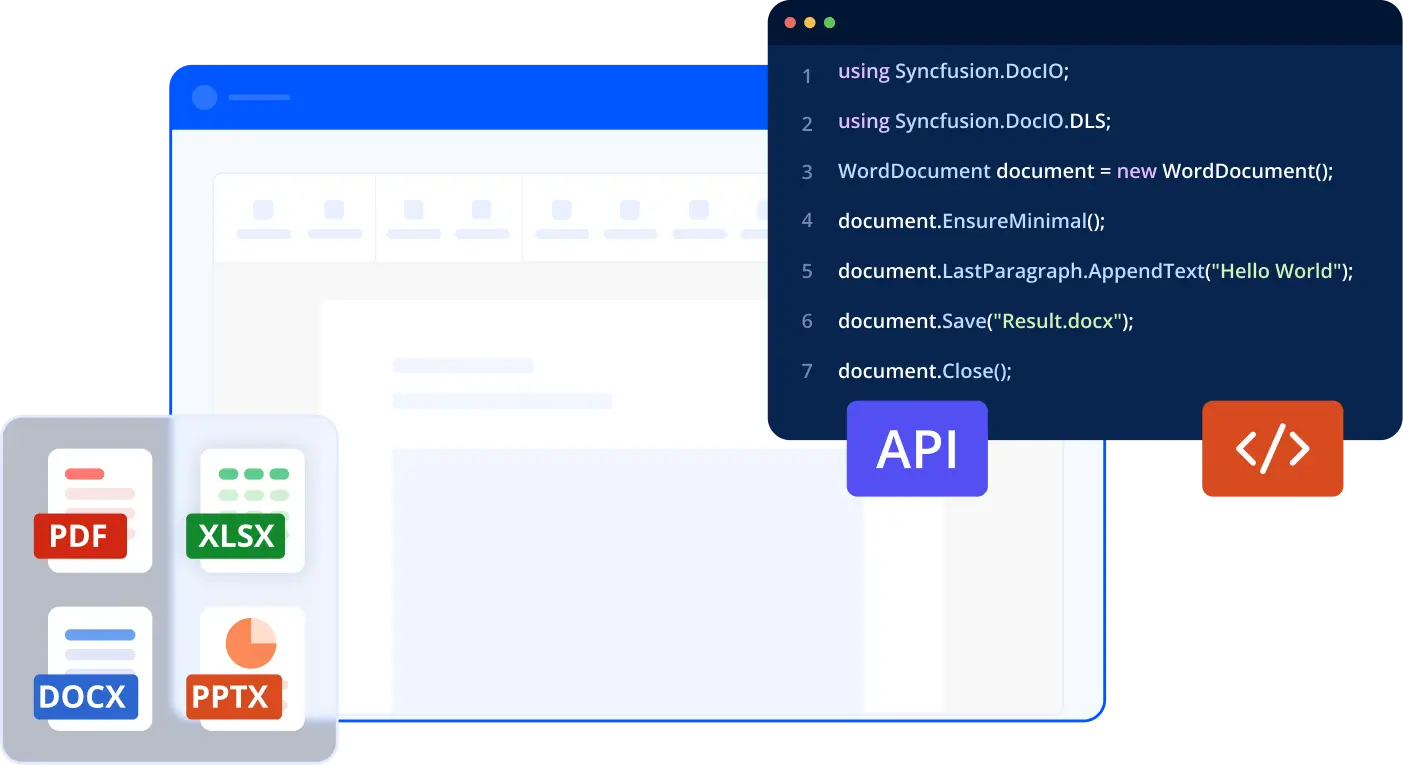The image size is (1403, 765).
Task: Click the red dot in code window
Action: coord(790,22)
